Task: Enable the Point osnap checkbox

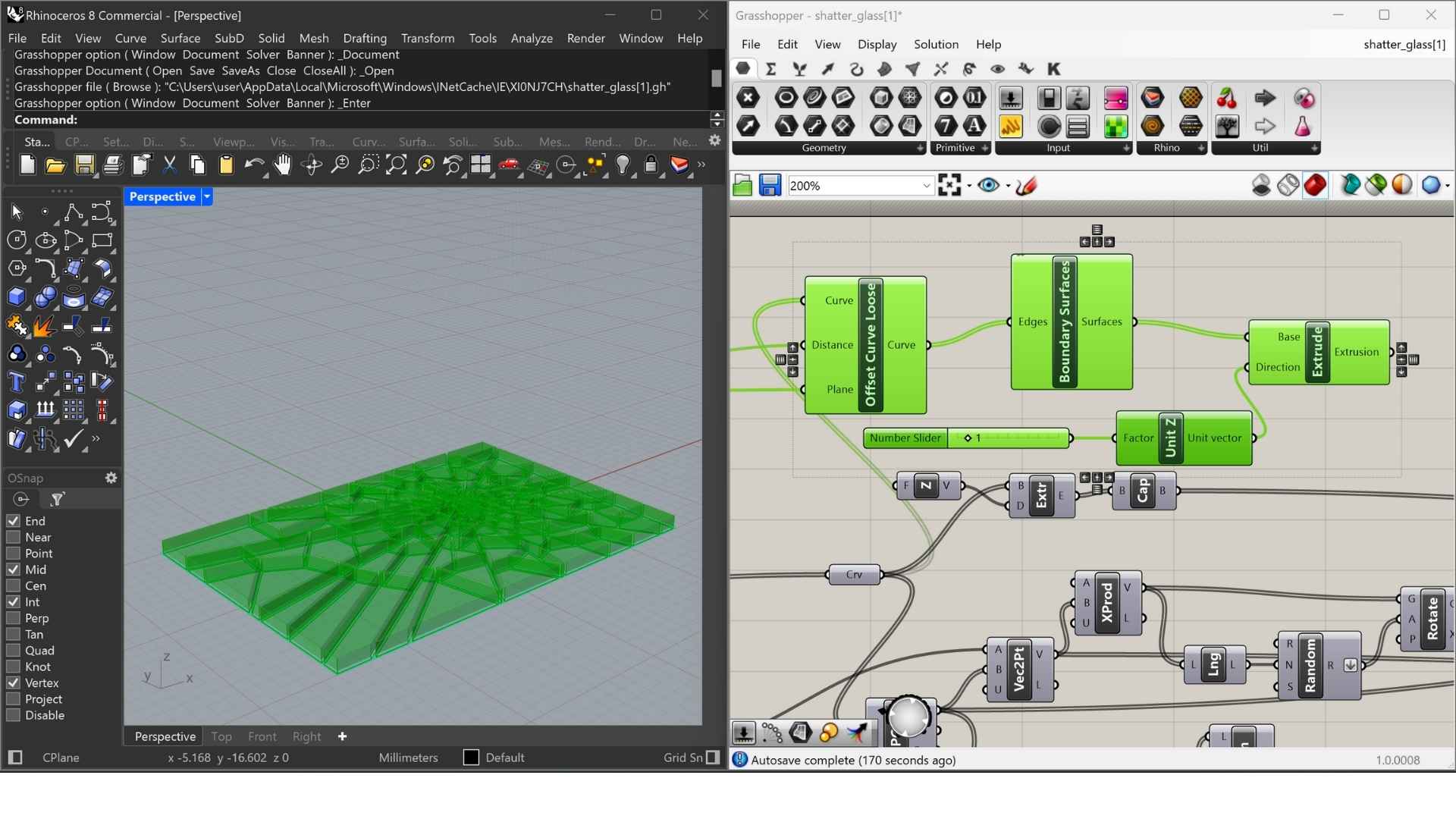Action: (13, 554)
